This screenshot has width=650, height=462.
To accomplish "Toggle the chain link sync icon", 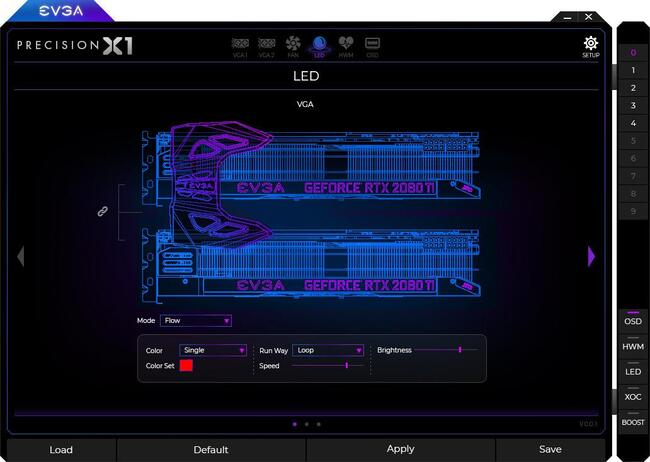I will pos(102,211).
